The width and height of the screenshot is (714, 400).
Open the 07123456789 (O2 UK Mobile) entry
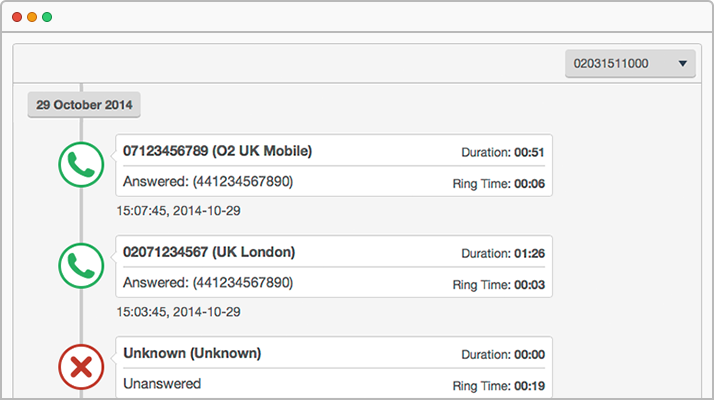click(x=334, y=165)
